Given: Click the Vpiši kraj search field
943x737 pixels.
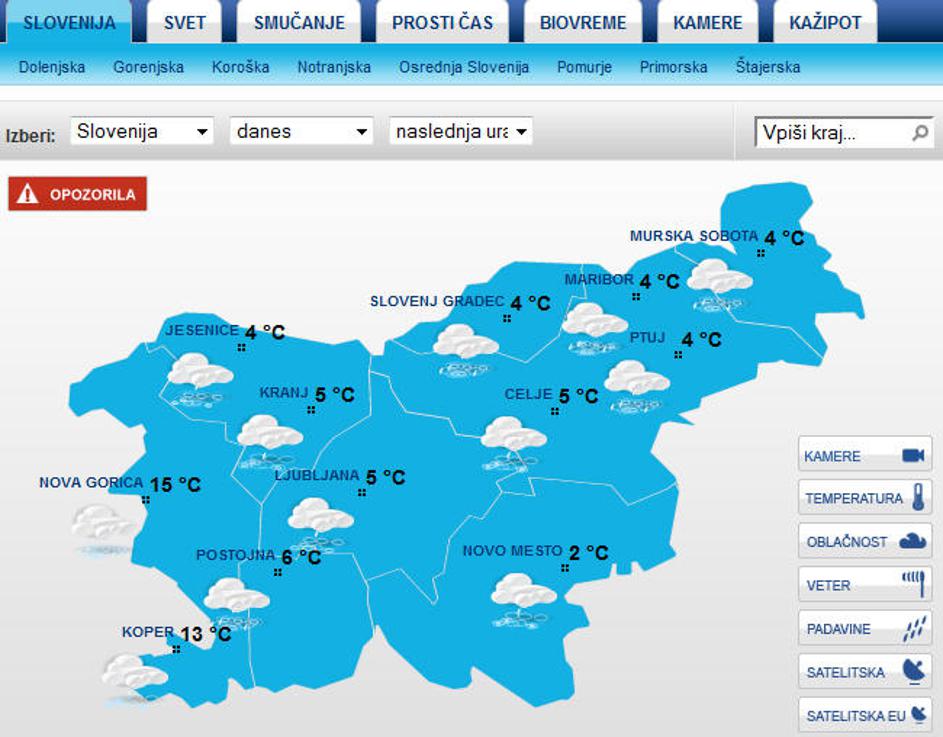Looking at the screenshot, I should pyautogui.click(x=830, y=133).
